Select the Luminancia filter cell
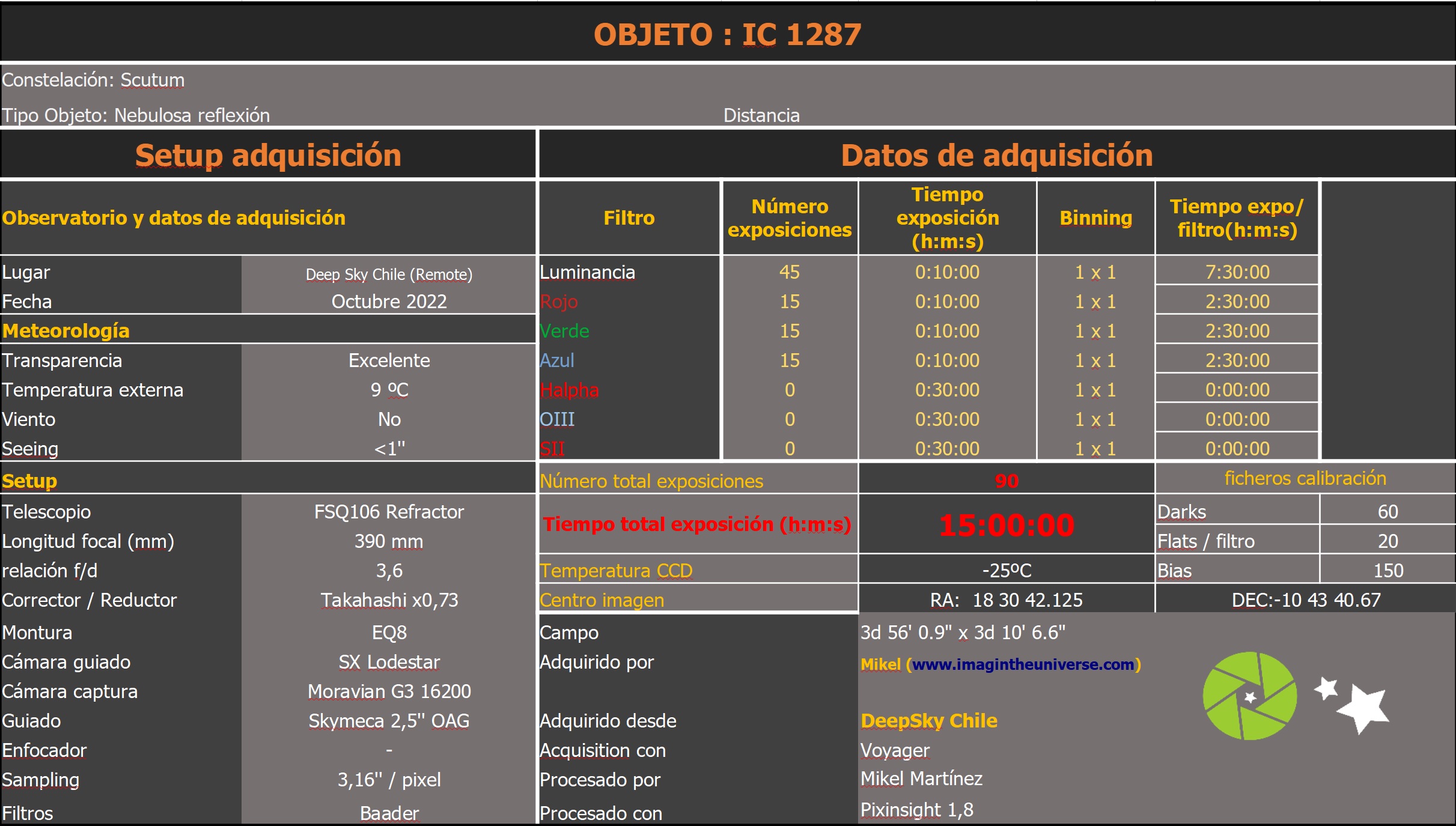1456x826 pixels. (587, 272)
